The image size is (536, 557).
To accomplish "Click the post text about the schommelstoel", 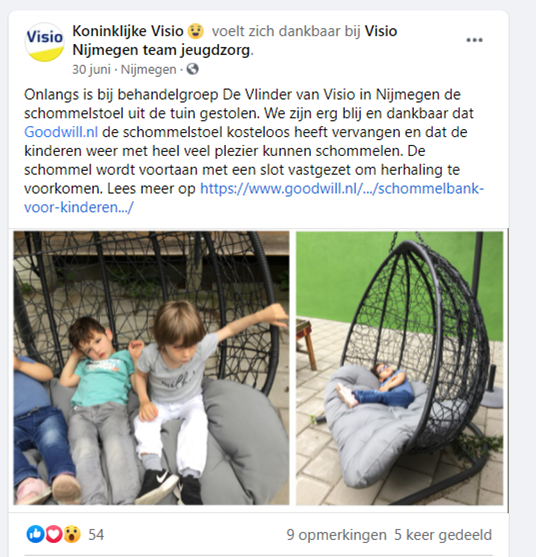I will tap(254, 151).
